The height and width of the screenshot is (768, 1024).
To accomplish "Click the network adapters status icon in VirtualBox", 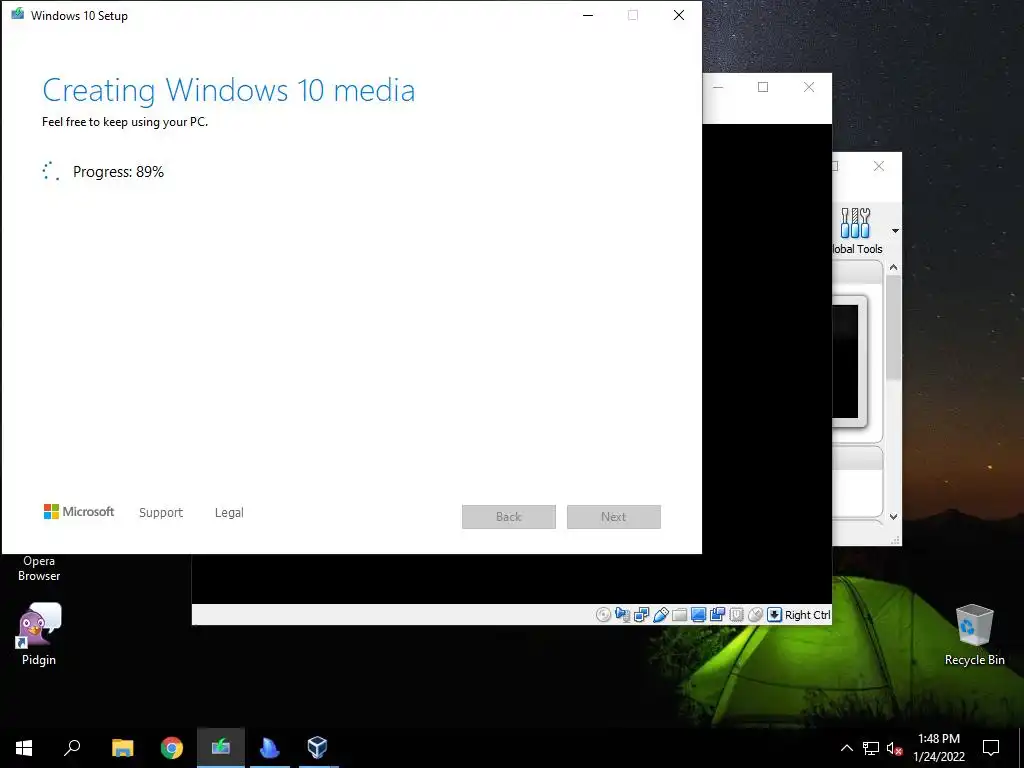I will coord(641,615).
